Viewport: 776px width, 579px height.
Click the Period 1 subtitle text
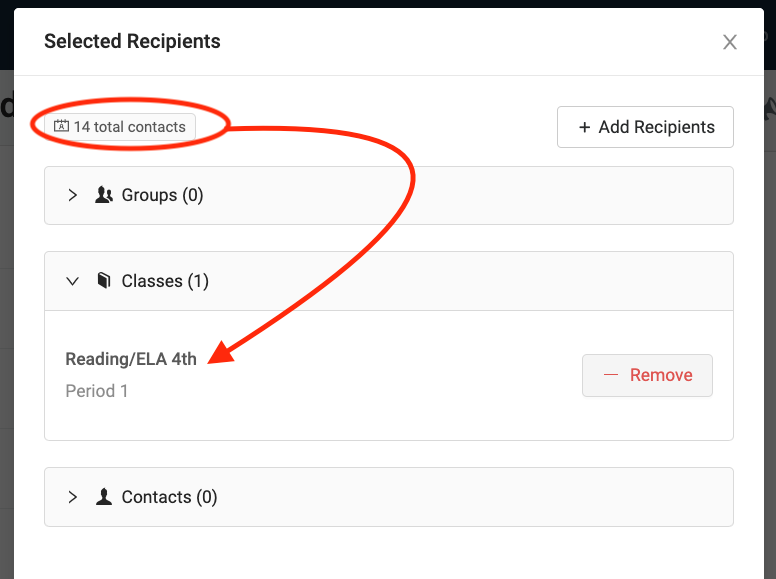[x=97, y=391]
